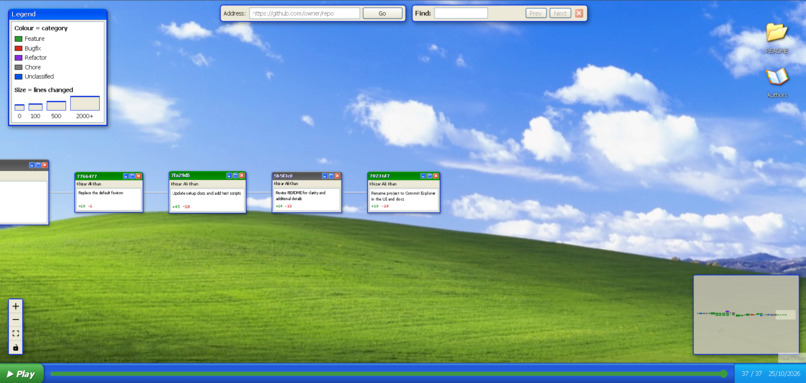Start playback with the Play button
The height and width of the screenshot is (383, 806).
21,374
